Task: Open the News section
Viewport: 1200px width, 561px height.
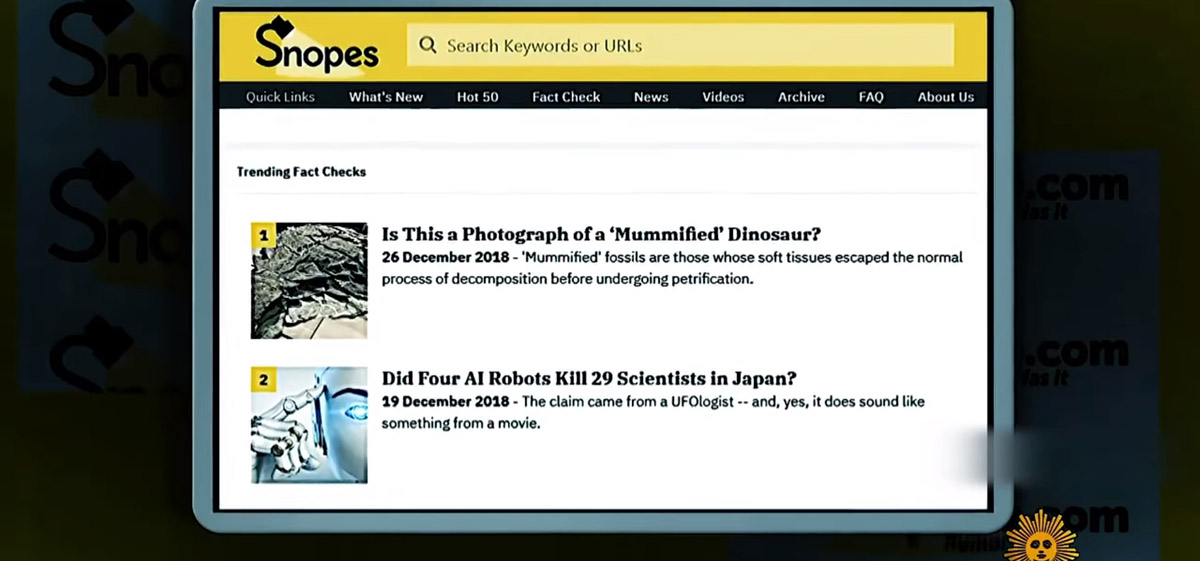Action: [x=651, y=97]
